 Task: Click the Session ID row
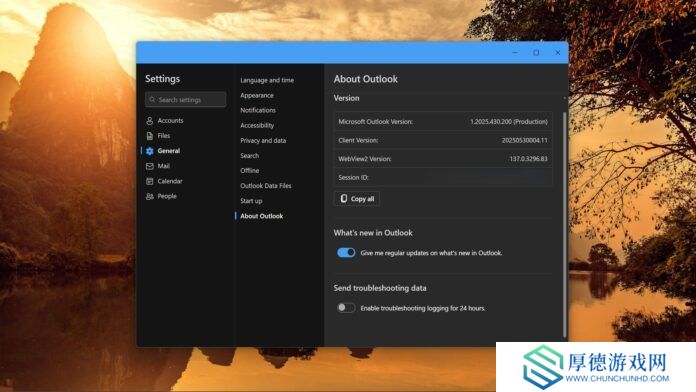click(443, 178)
